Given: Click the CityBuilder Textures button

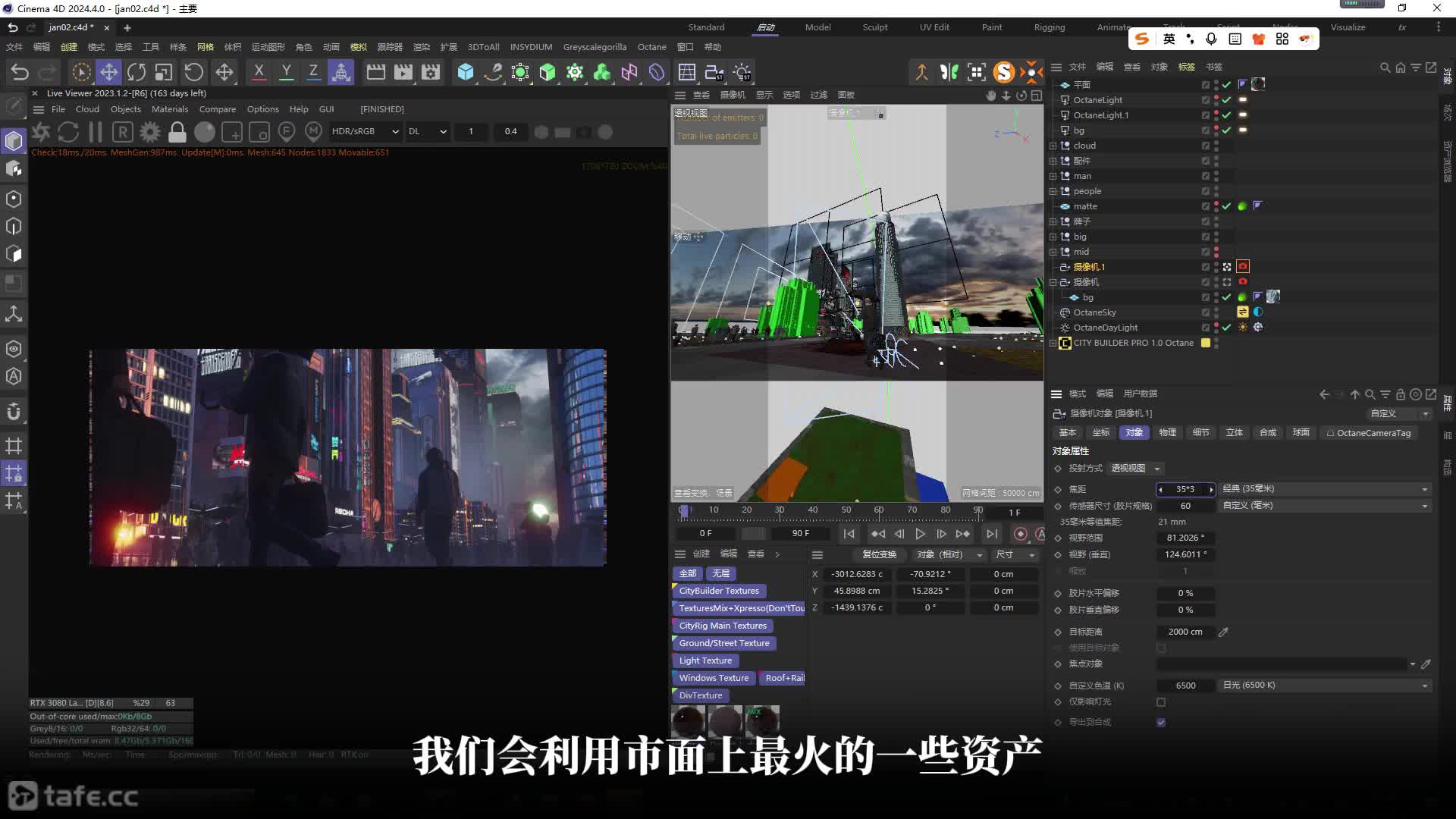Looking at the screenshot, I should tap(718, 591).
